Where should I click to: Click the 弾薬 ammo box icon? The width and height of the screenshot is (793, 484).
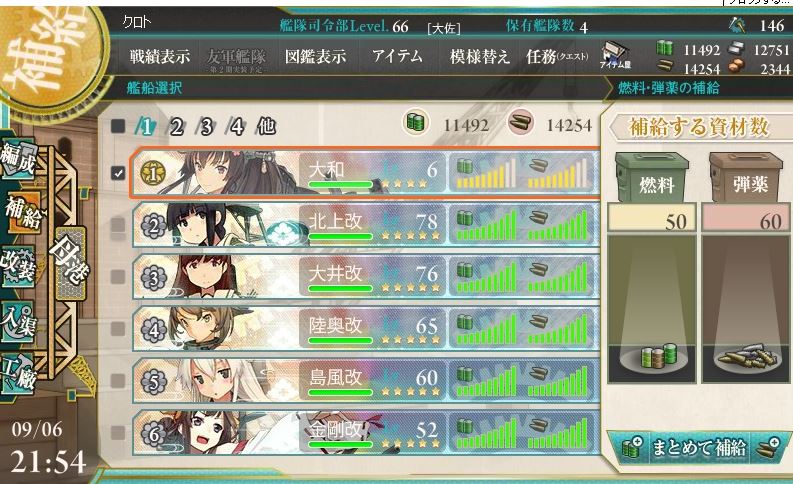coord(746,178)
